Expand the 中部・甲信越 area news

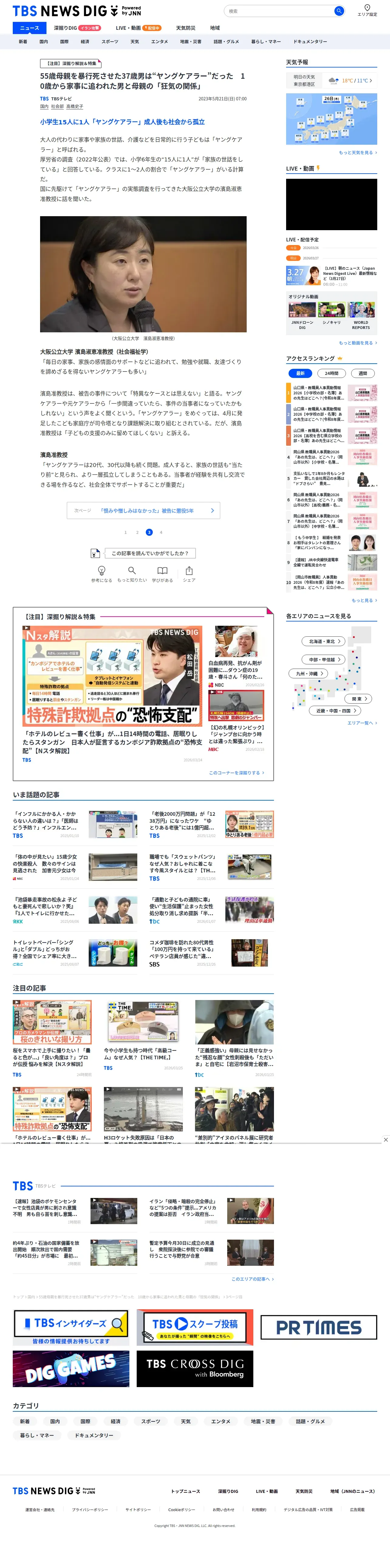(x=324, y=659)
